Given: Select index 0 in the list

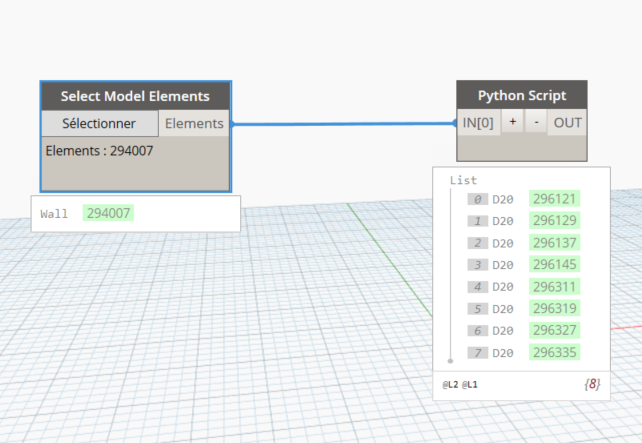Looking at the screenshot, I should point(477,199).
